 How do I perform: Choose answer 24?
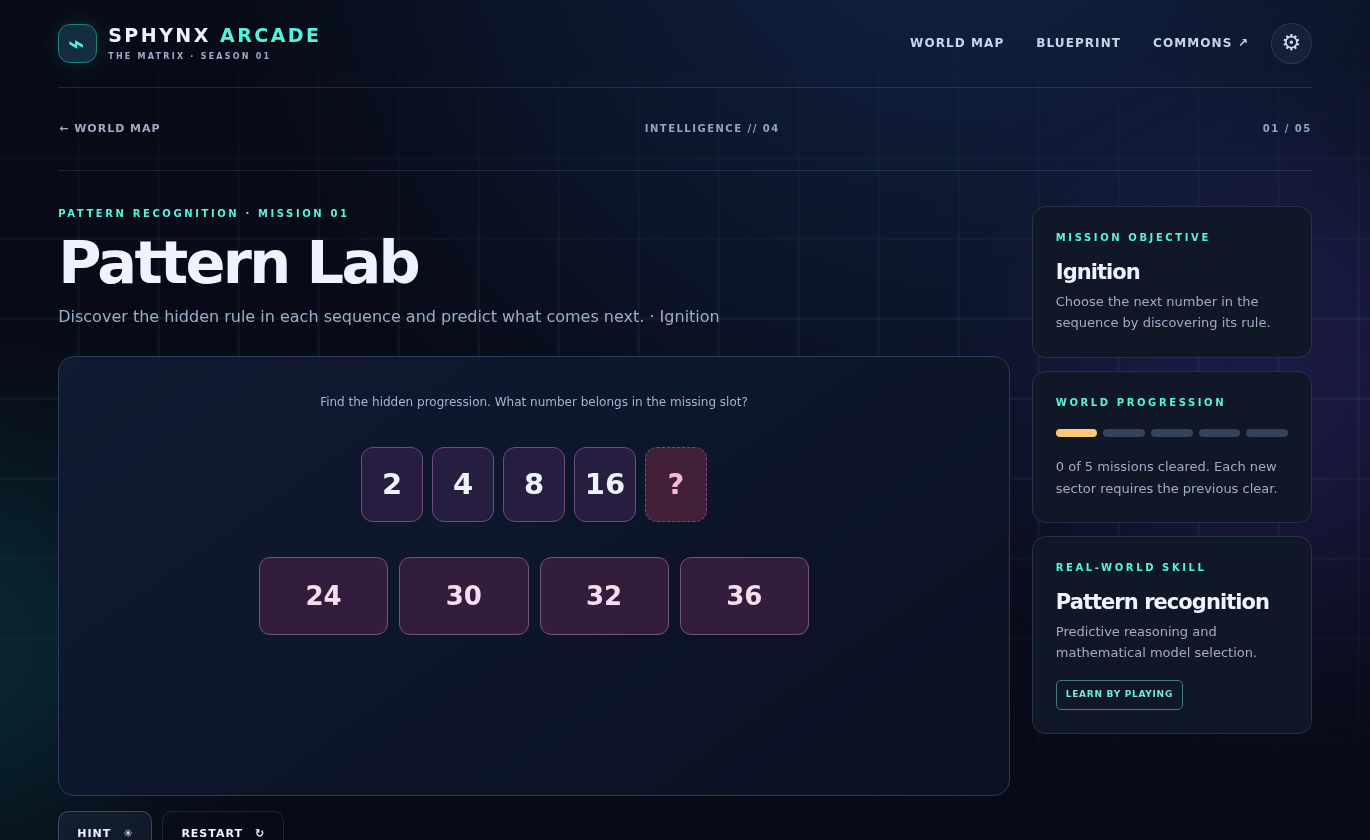(323, 596)
